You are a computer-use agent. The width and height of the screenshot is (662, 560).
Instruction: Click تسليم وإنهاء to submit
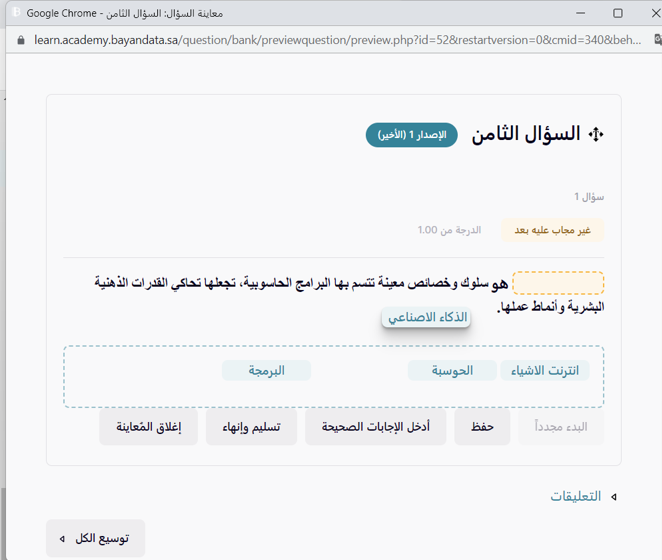(x=251, y=427)
